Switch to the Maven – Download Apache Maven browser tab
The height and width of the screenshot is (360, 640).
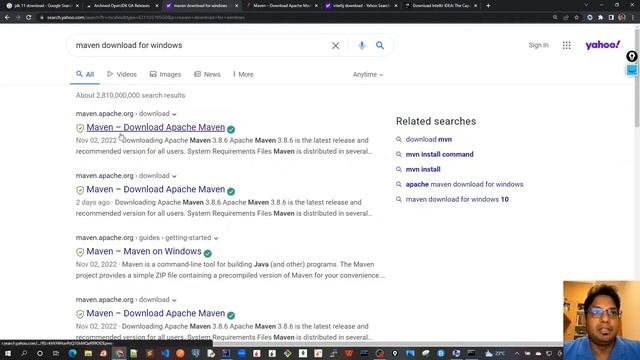tap(281, 6)
